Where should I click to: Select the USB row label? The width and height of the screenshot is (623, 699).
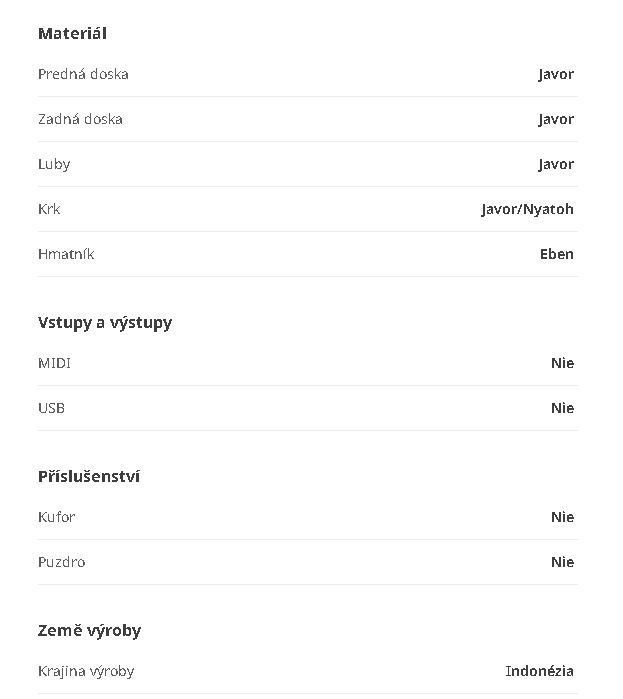[51, 408]
